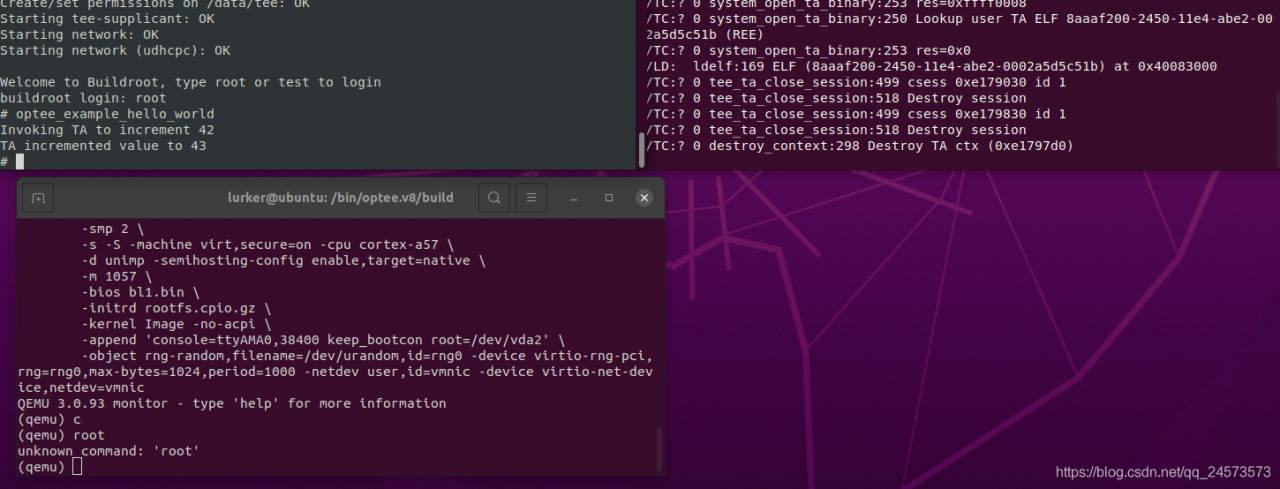Click the '-m 1057' argument line
The width and height of the screenshot is (1280, 489).
(117, 276)
